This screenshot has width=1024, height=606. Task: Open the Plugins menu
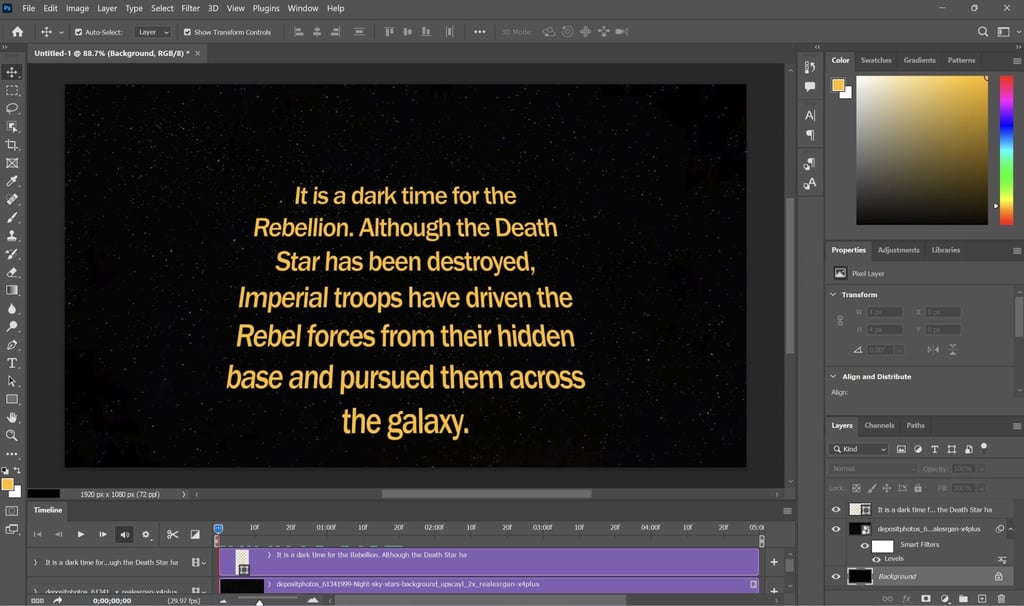(266, 8)
